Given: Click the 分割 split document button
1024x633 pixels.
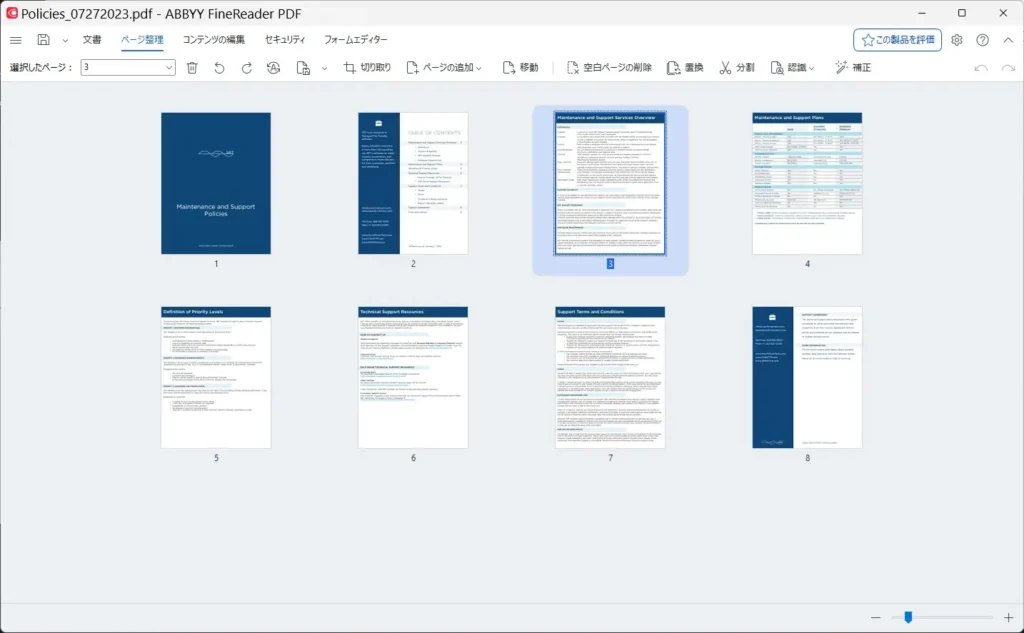Looking at the screenshot, I should tap(737, 67).
